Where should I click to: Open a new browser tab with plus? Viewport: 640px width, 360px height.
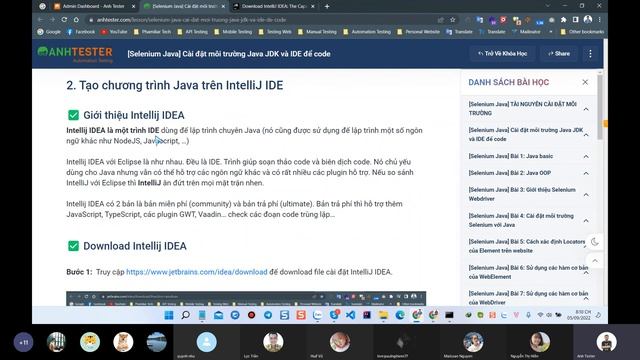point(327,6)
